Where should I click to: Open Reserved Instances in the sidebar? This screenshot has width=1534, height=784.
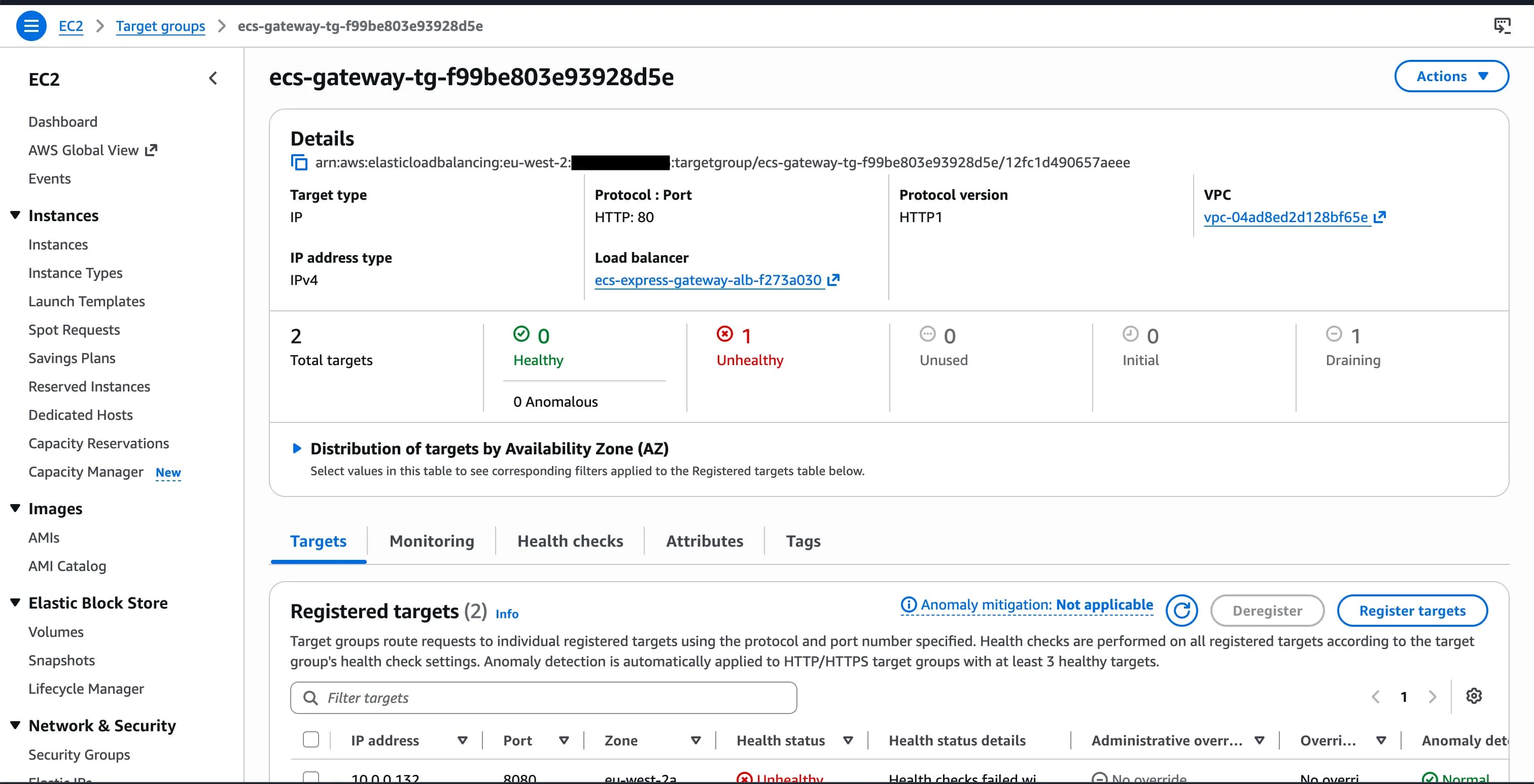tap(89, 386)
